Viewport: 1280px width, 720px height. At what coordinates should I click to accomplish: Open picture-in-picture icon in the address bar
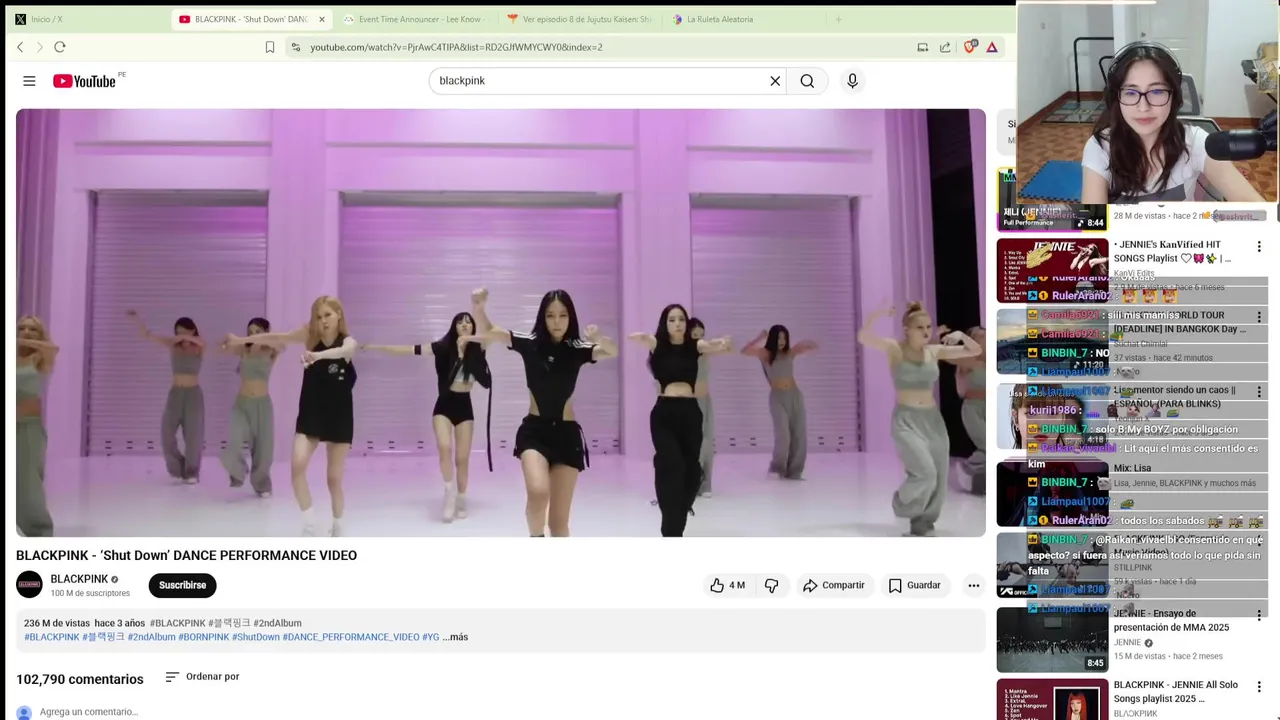[922, 47]
